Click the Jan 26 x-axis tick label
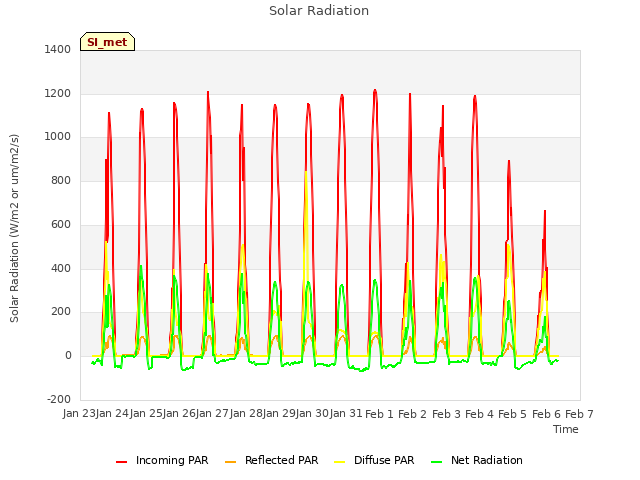The image size is (640, 480). pyautogui.click(x=179, y=414)
